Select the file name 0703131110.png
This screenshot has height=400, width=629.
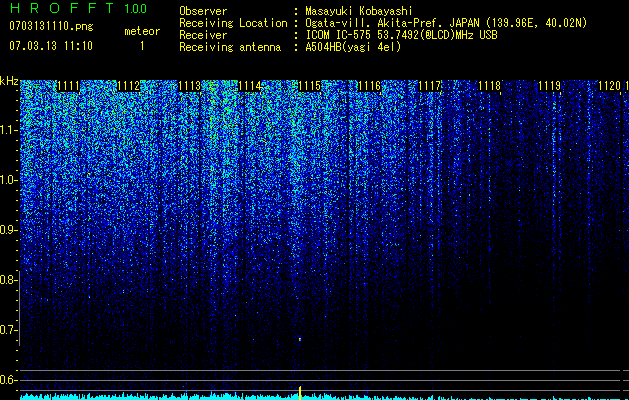(x=51, y=26)
